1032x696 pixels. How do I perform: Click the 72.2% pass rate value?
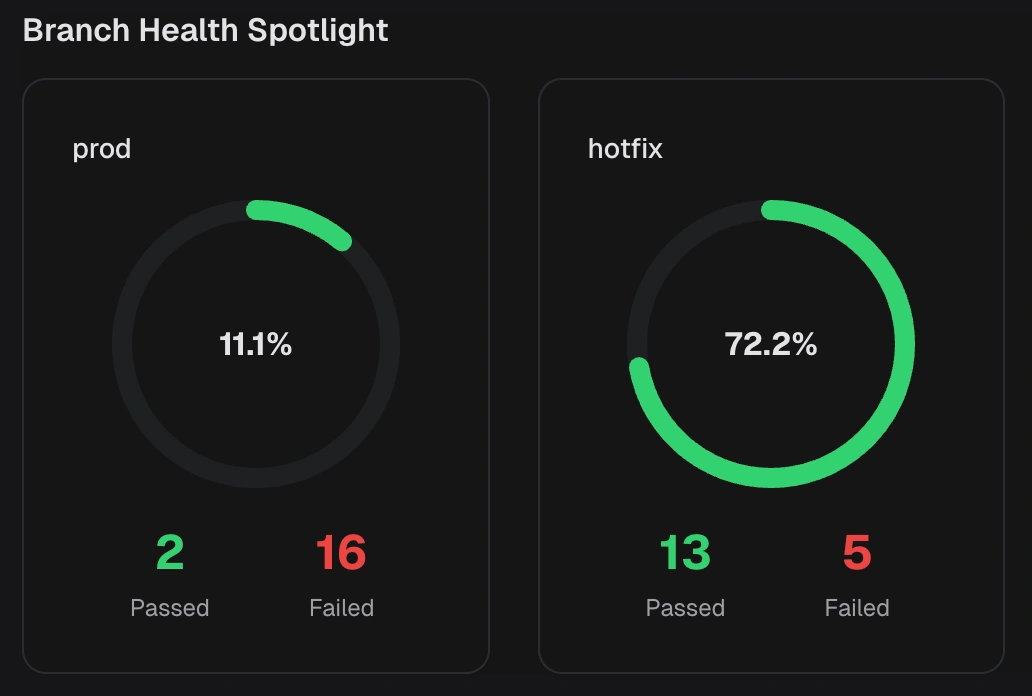tap(771, 345)
